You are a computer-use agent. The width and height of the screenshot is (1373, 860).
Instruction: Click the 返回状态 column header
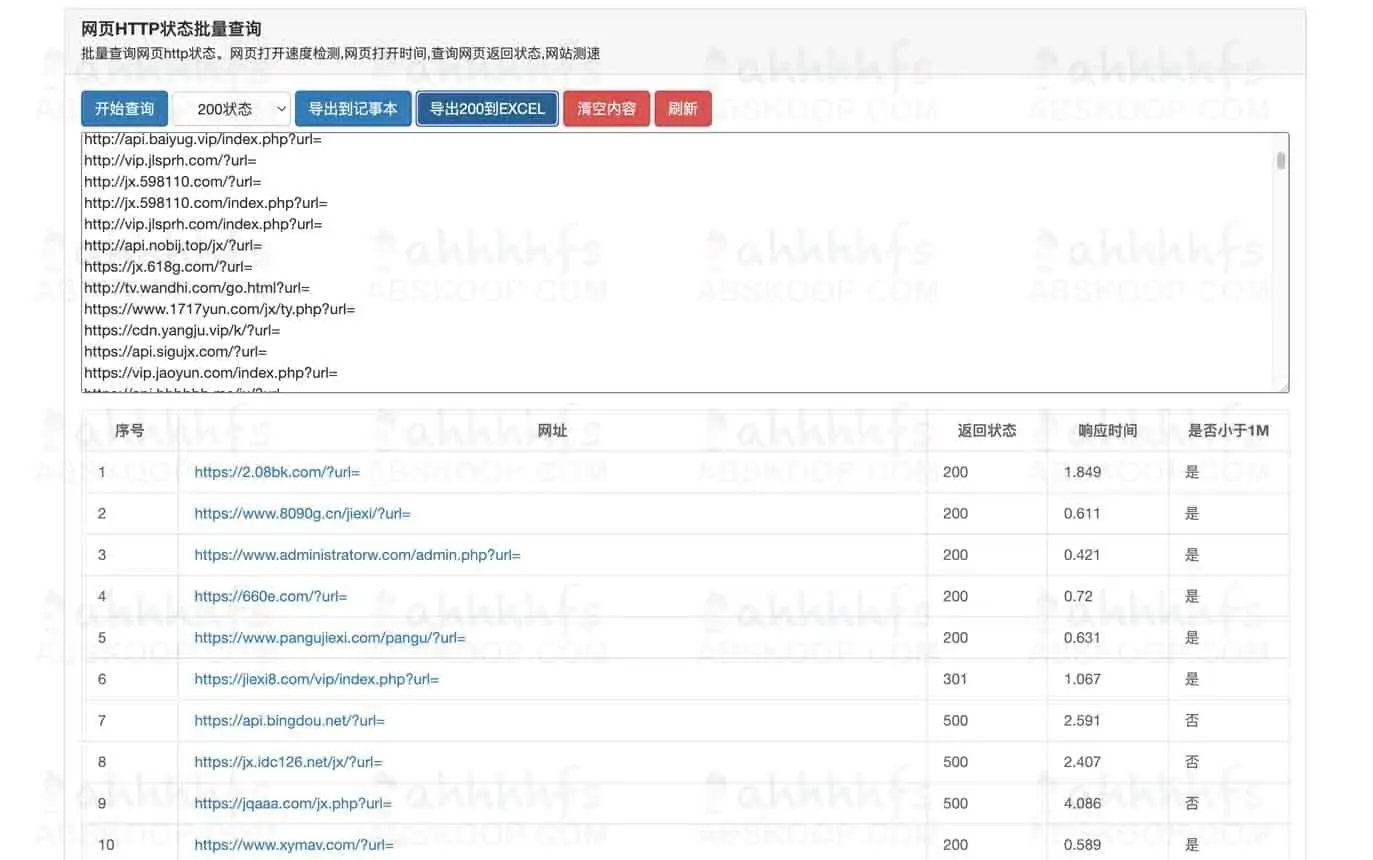(x=986, y=431)
